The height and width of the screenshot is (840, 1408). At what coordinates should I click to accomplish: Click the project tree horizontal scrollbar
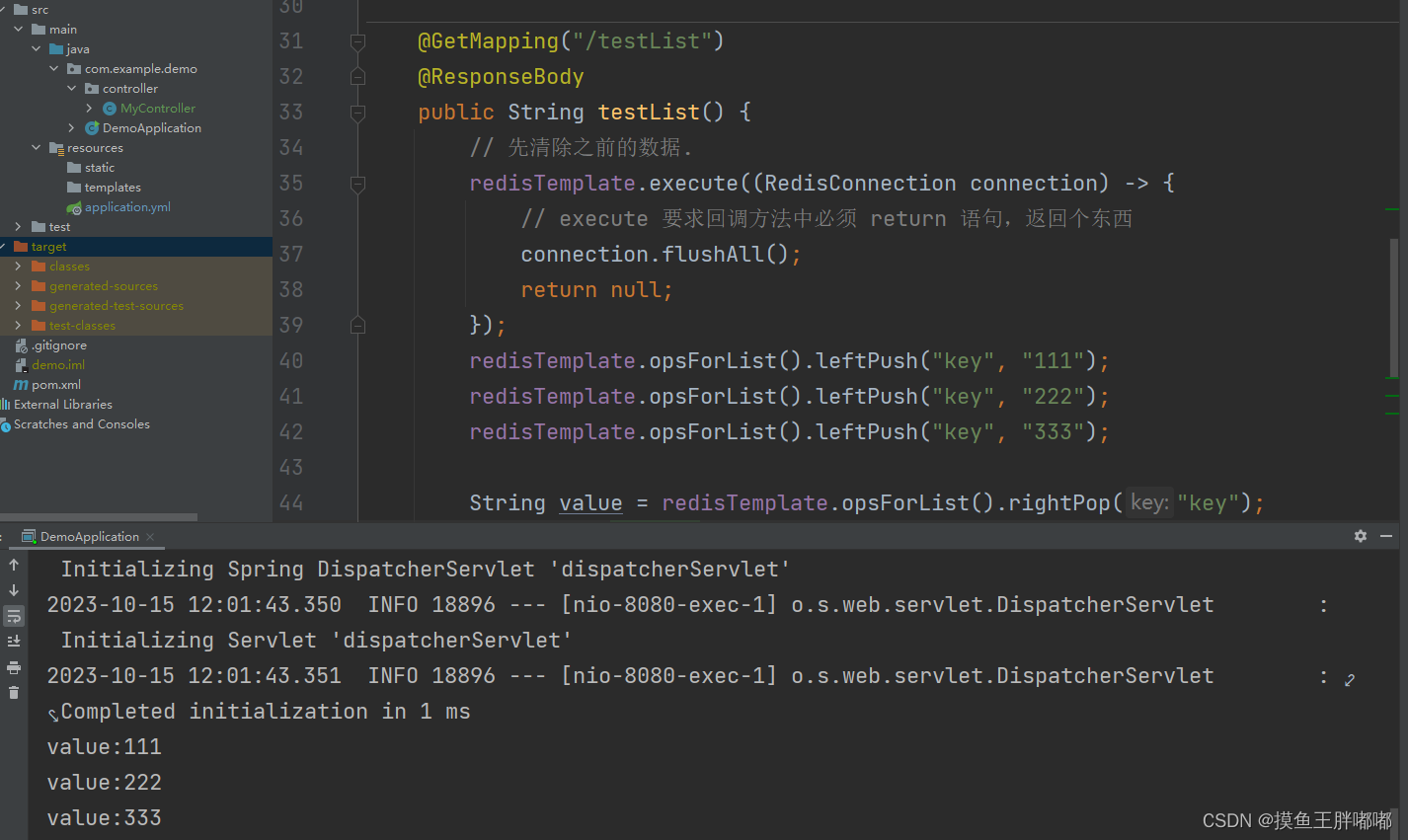[99, 516]
